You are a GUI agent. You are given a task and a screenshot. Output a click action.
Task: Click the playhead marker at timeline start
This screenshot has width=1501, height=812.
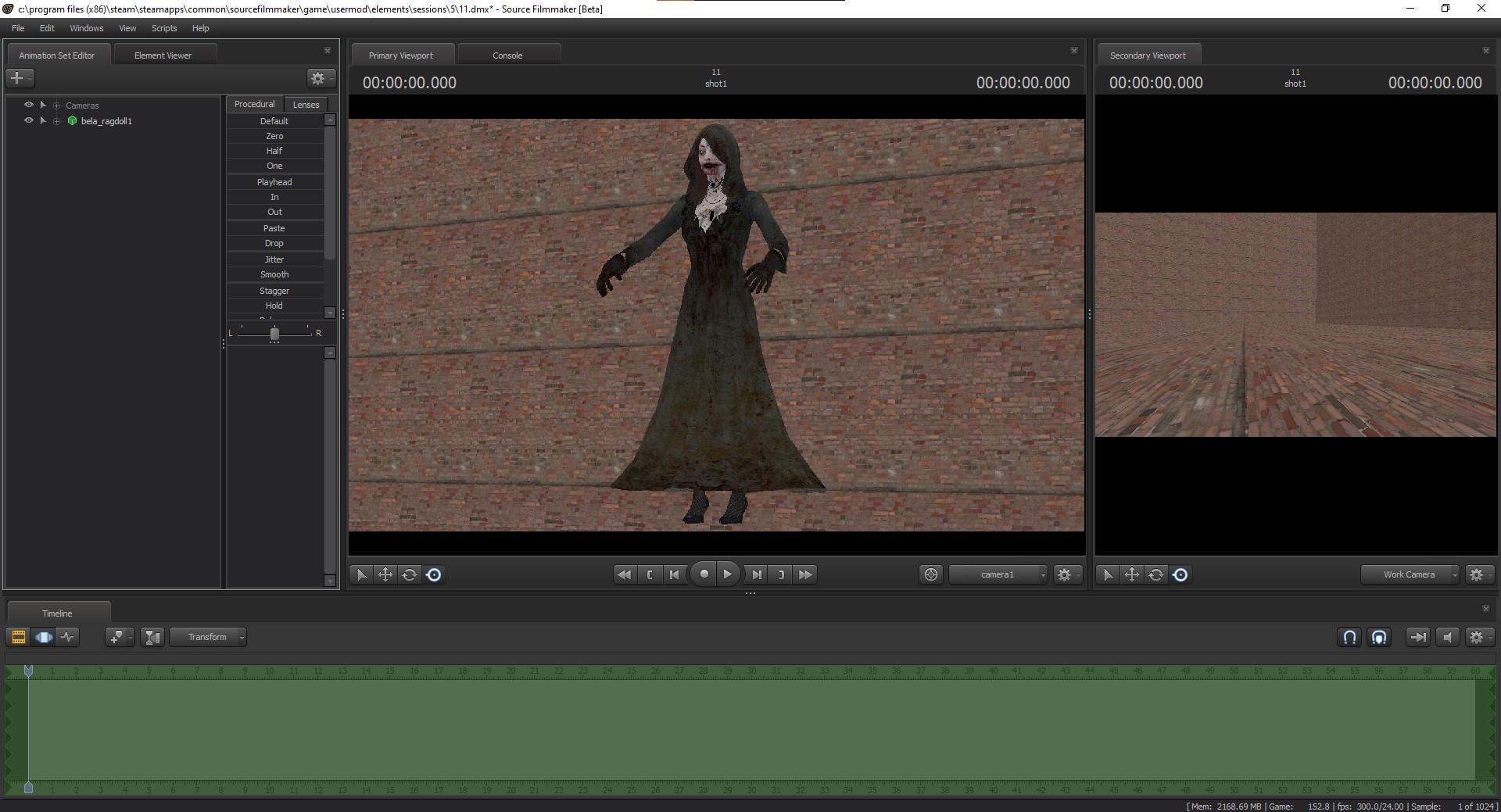29,671
